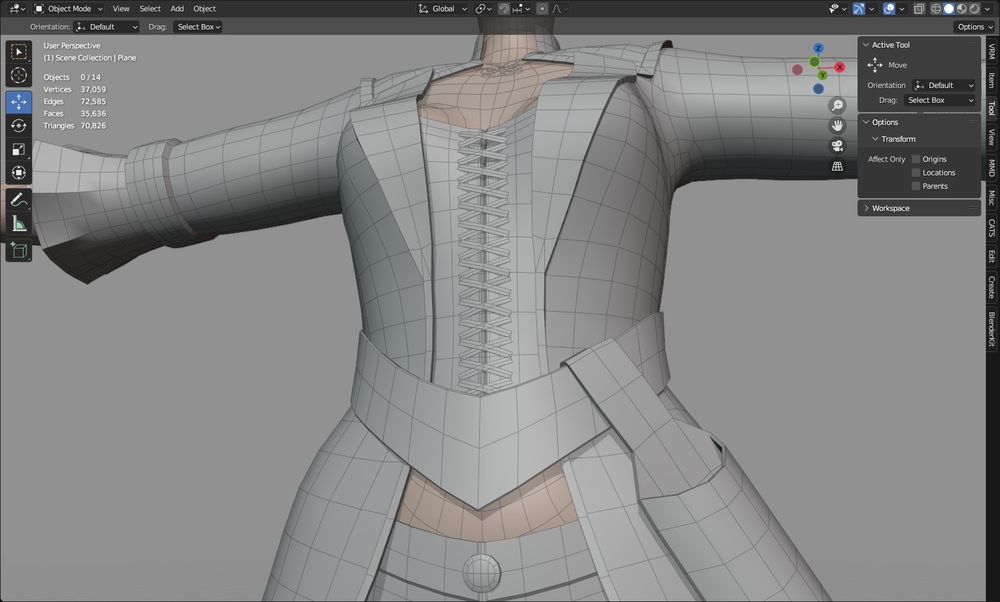The image size is (1000, 602).
Task: Select the Measure tool
Action: tap(18, 224)
